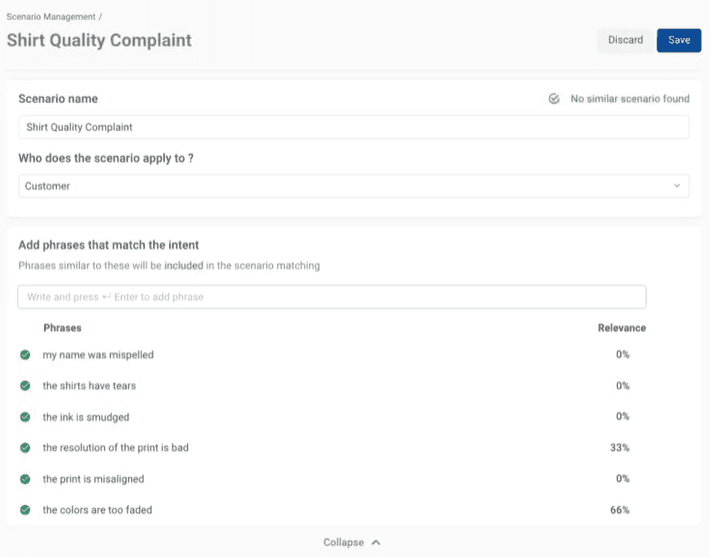Click the green check beside 'my name was mispelled'
Viewport: 710px width, 557px height.
tap(25, 355)
